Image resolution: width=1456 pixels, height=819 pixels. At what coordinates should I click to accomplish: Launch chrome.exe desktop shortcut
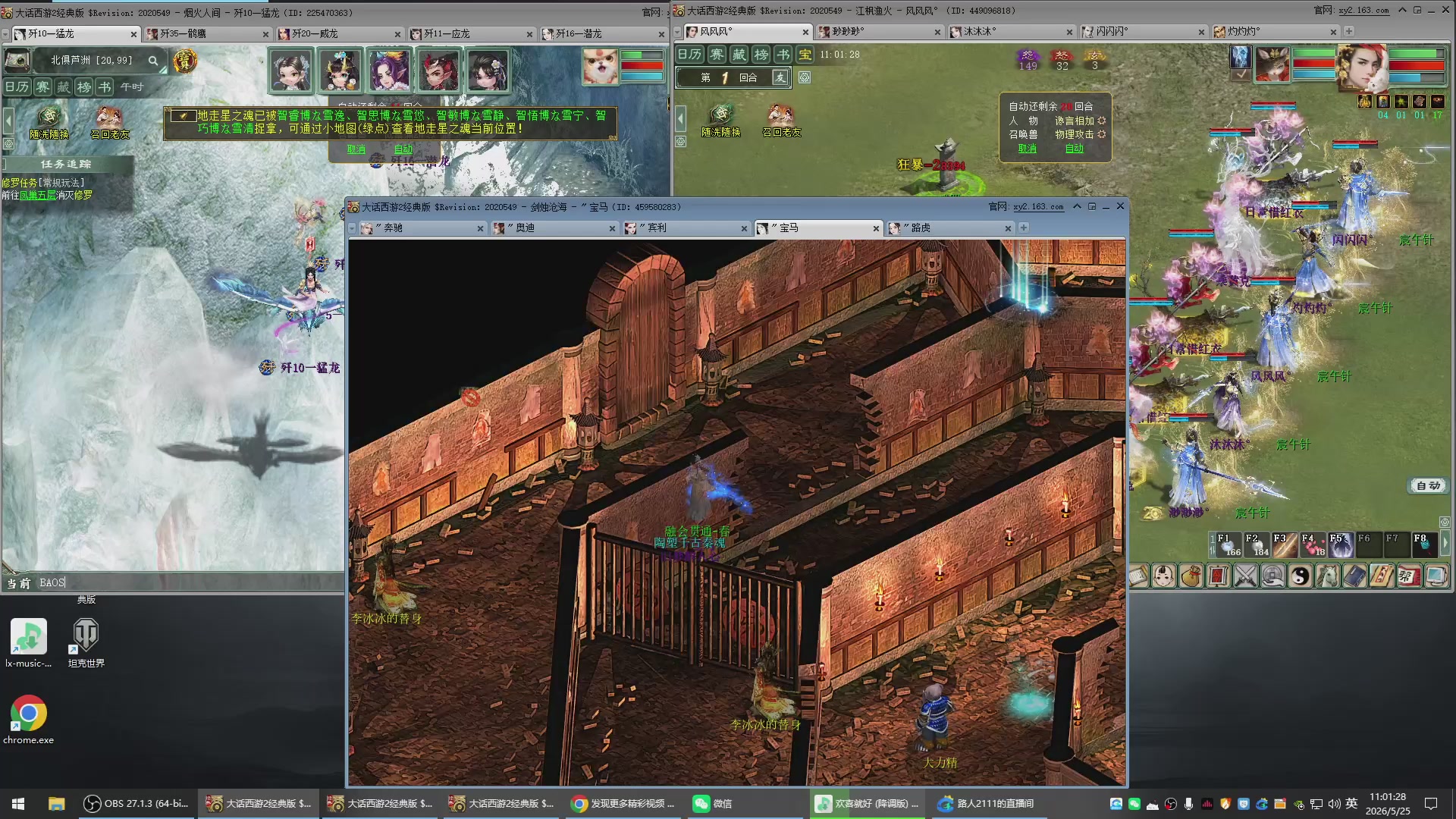(x=29, y=720)
